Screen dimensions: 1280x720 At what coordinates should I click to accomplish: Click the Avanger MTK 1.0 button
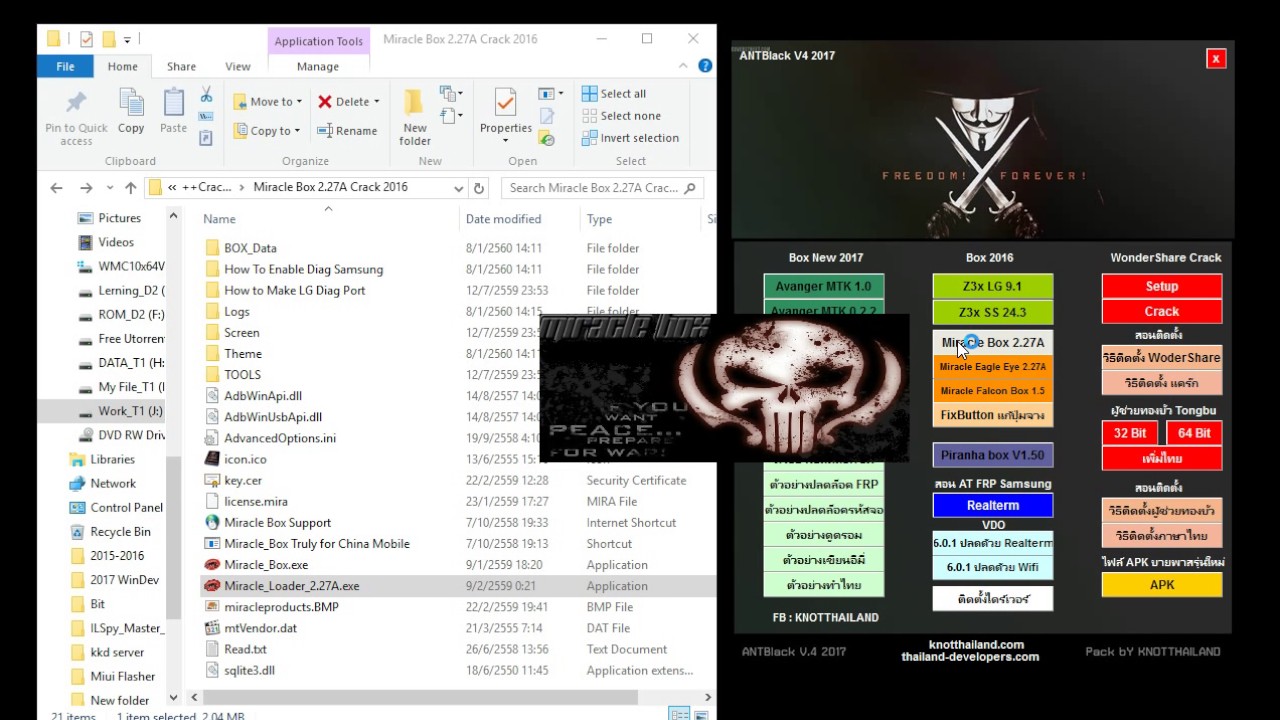(x=824, y=286)
